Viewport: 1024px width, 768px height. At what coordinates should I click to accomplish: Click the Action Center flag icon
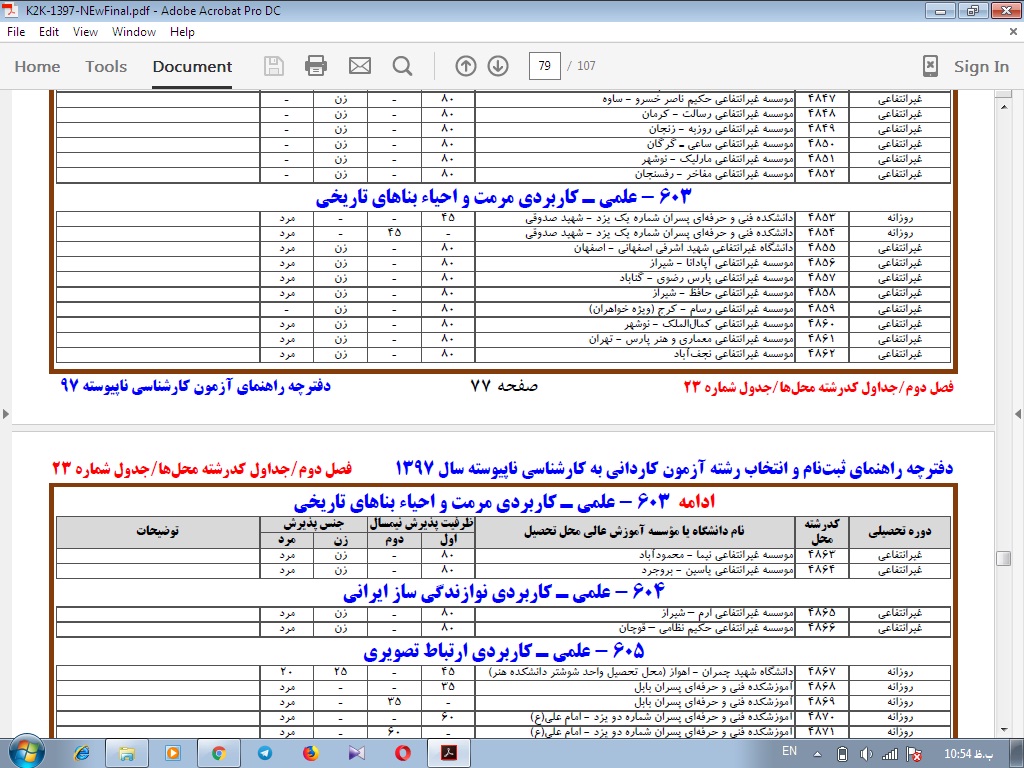tap(915, 754)
